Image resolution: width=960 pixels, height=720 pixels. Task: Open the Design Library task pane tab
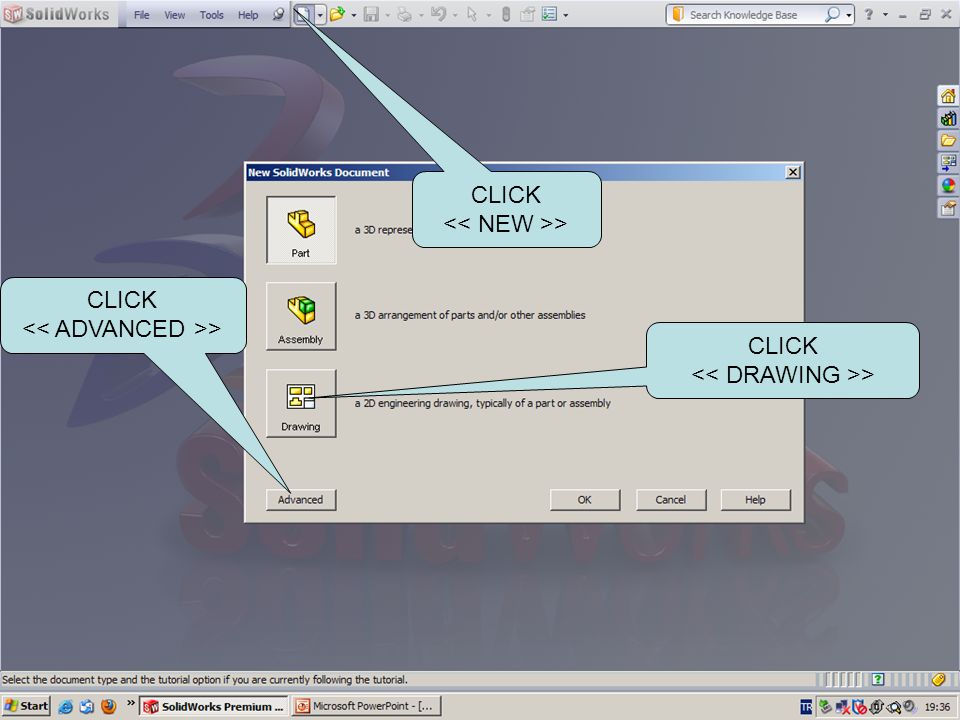click(x=948, y=118)
